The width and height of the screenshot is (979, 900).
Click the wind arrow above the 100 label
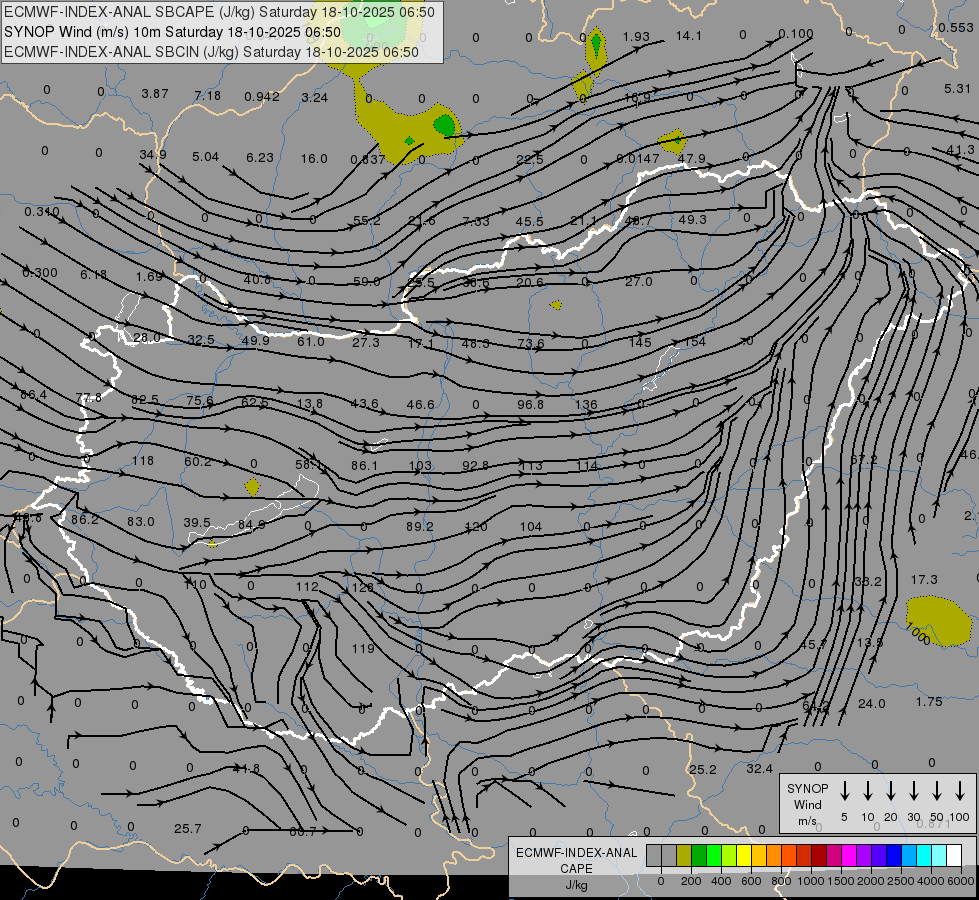(x=960, y=790)
